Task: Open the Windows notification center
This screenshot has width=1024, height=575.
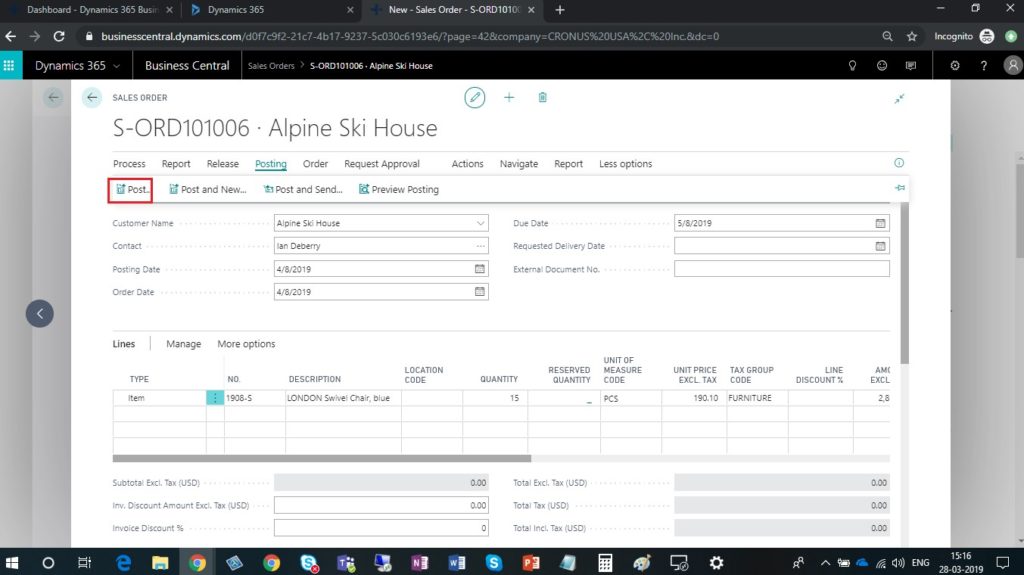Action: pos(1002,563)
